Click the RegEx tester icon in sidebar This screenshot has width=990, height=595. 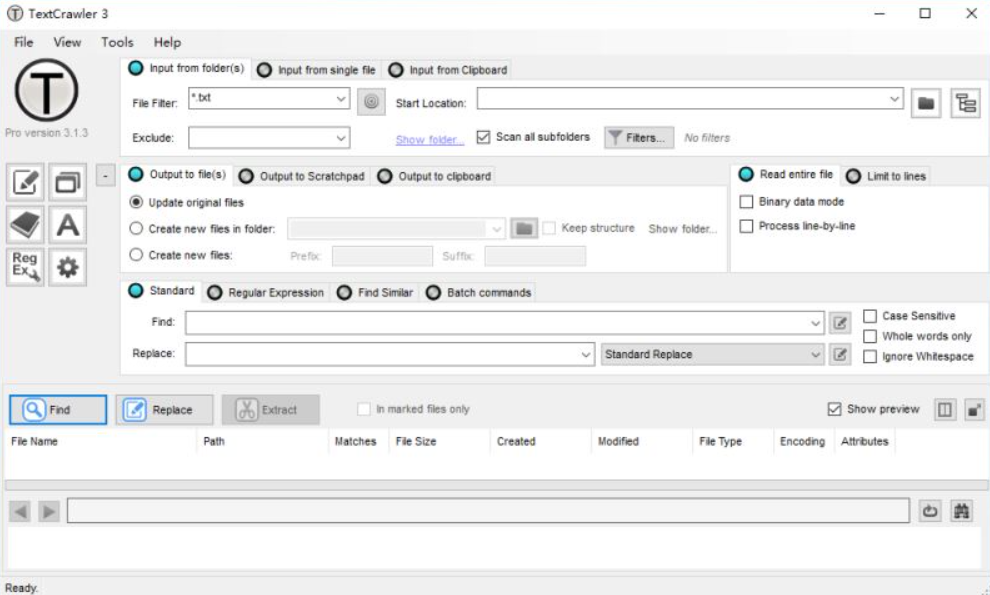pyautogui.click(x=26, y=268)
